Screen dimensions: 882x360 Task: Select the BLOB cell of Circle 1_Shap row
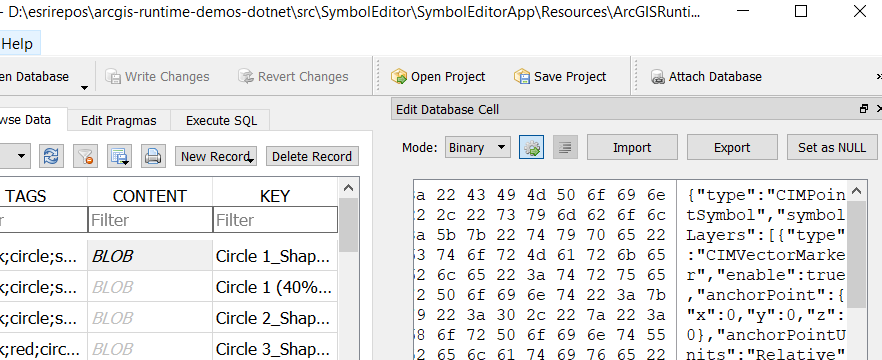[150, 256]
